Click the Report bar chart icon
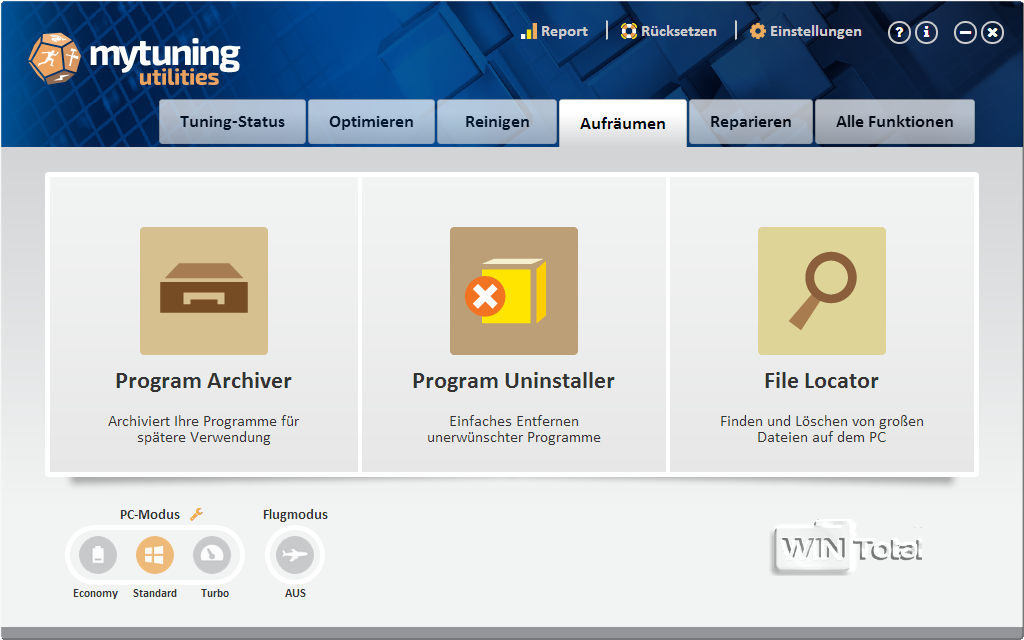 click(528, 31)
